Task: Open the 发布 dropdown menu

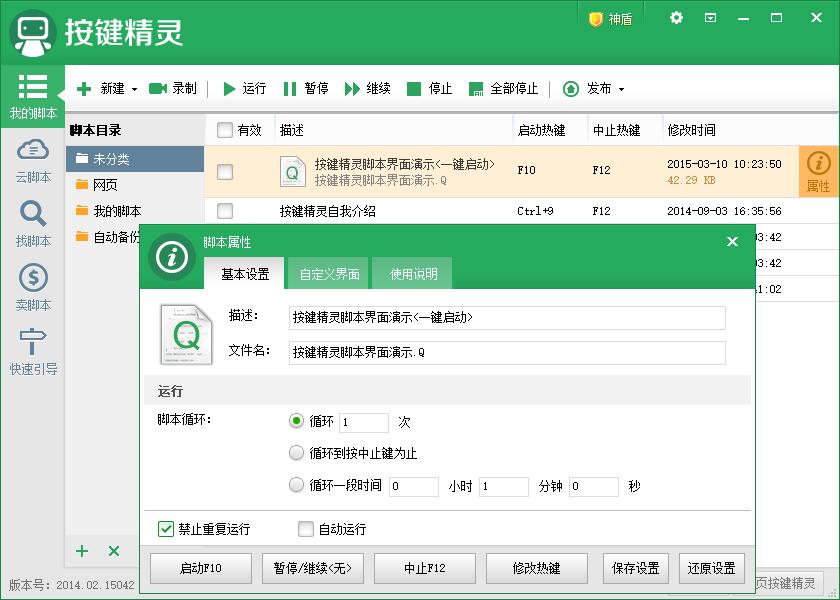Action: coord(621,89)
